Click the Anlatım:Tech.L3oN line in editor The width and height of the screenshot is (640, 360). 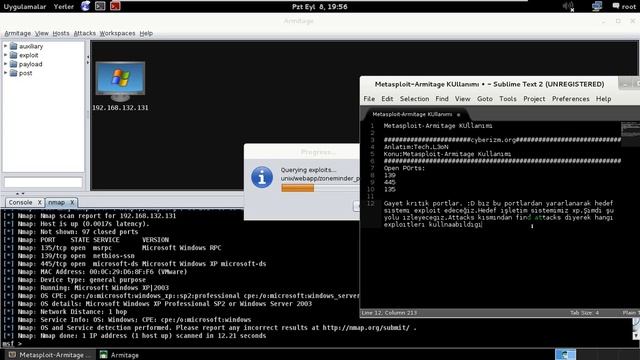416,147
